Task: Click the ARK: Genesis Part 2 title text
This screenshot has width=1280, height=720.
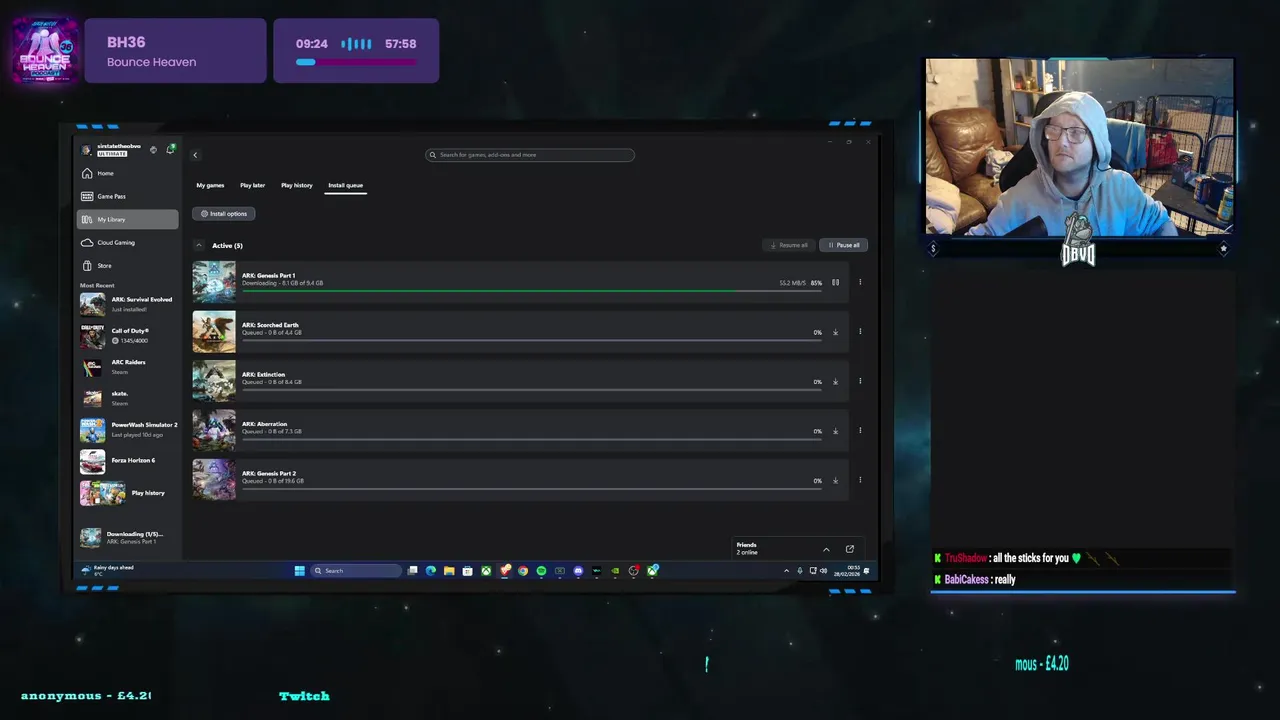Action: (x=269, y=473)
